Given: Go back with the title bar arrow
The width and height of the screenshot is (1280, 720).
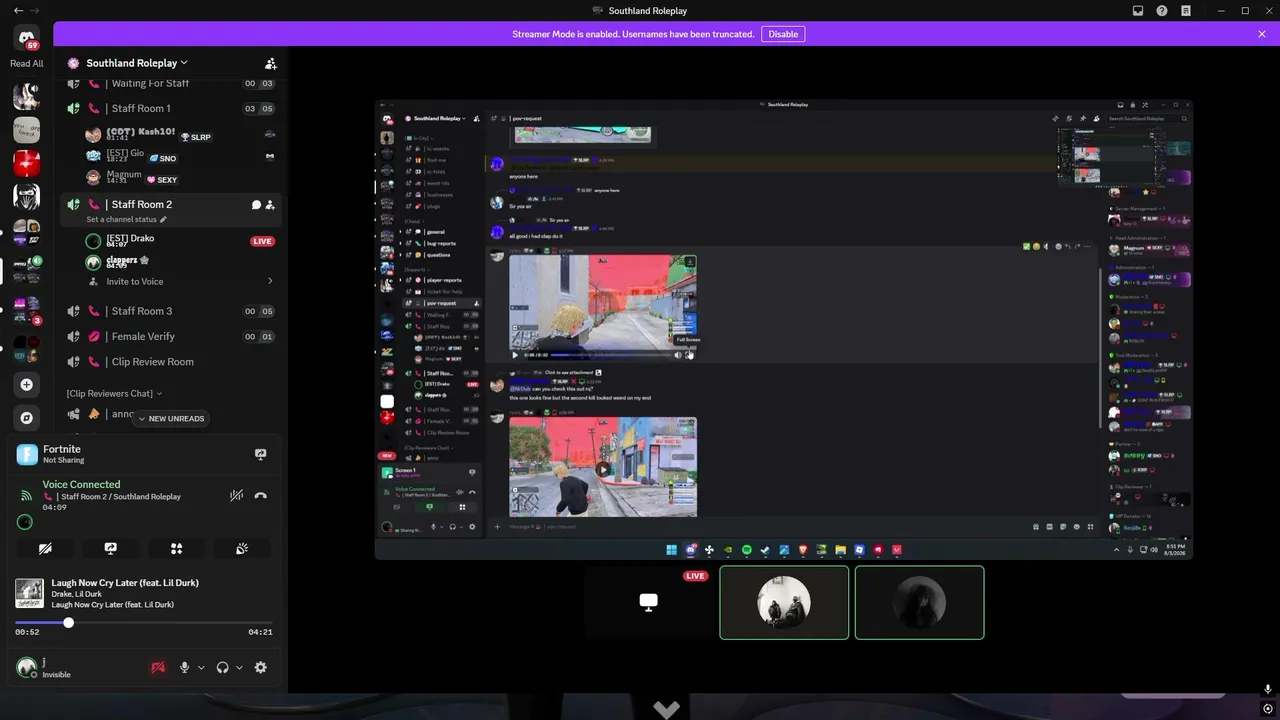Looking at the screenshot, I should (x=18, y=11).
